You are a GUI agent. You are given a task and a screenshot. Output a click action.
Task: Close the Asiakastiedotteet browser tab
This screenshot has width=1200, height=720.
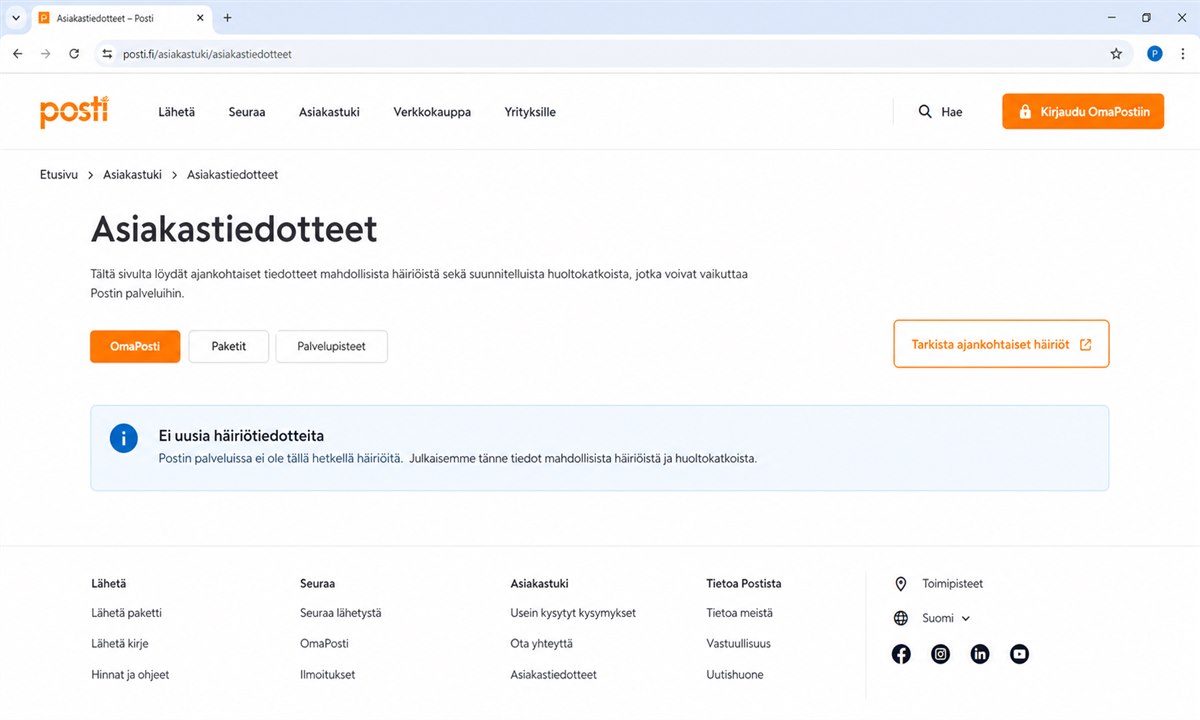199,18
